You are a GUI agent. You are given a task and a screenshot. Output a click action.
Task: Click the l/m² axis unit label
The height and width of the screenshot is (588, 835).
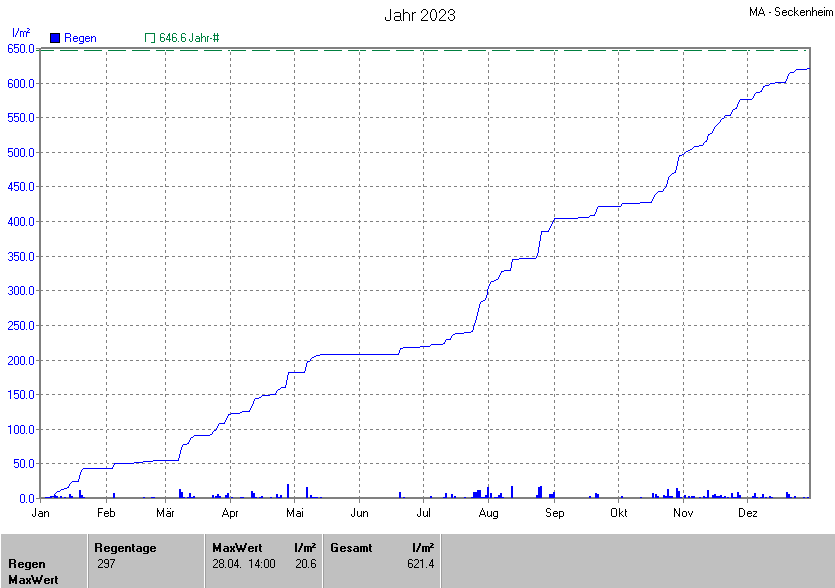(x=20, y=34)
